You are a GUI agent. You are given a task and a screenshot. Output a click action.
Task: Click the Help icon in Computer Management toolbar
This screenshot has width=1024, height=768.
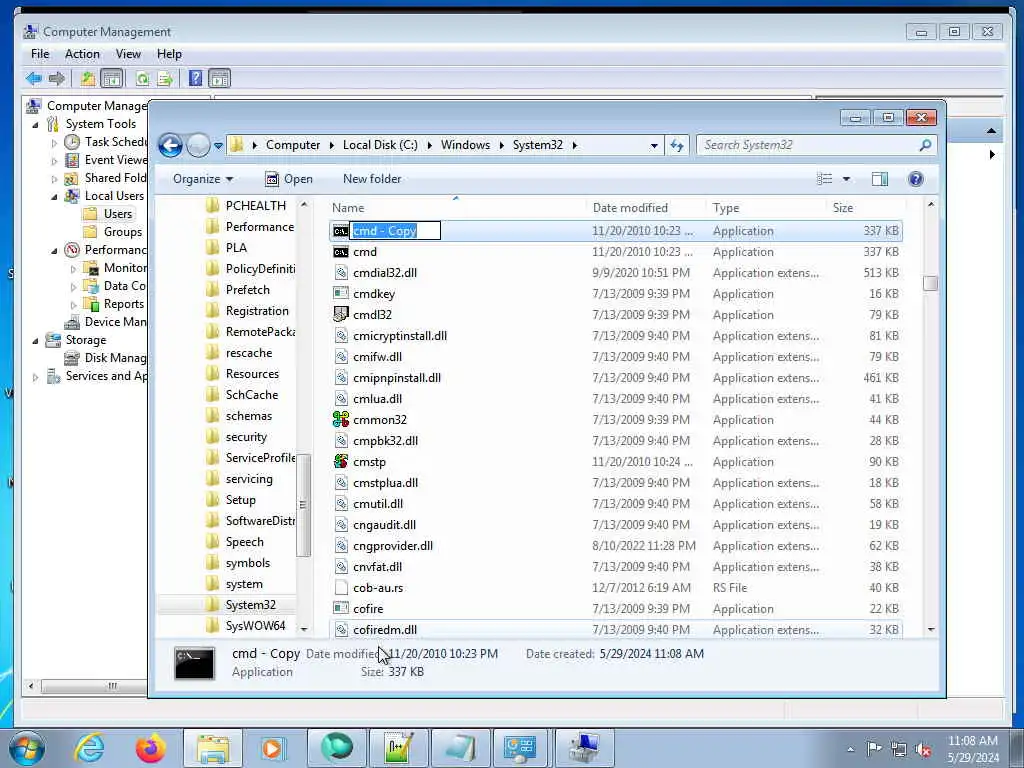pos(195,79)
